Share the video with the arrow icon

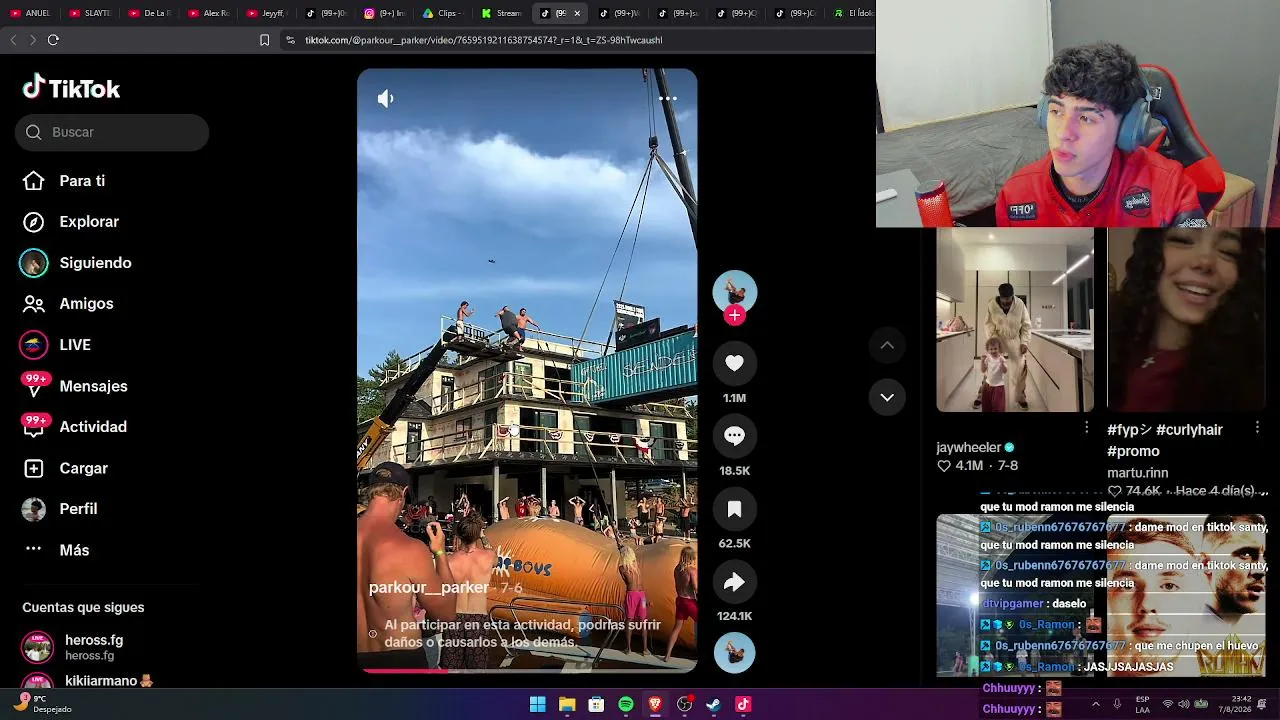coord(734,582)
